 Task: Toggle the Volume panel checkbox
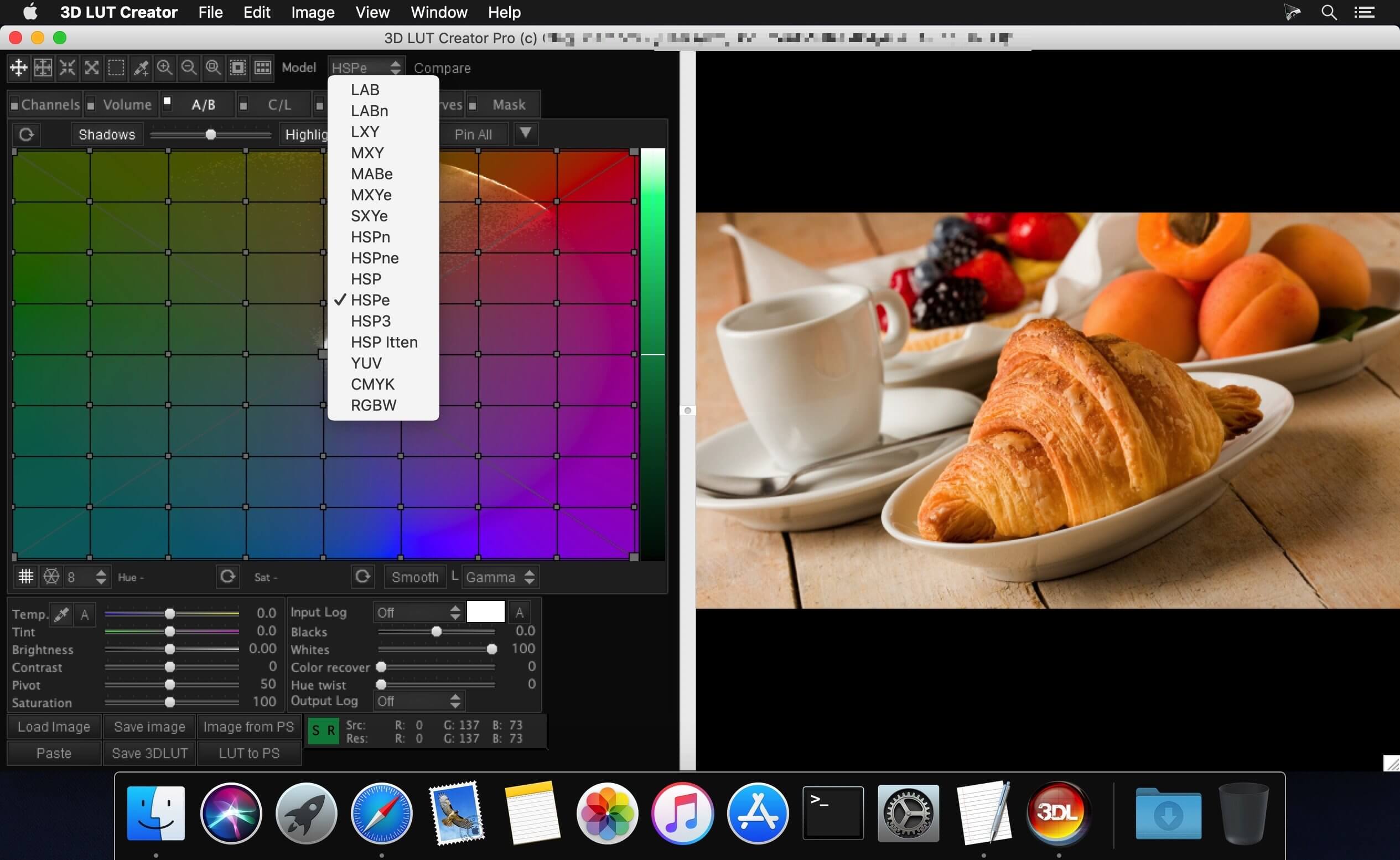[x=91, y=105]
